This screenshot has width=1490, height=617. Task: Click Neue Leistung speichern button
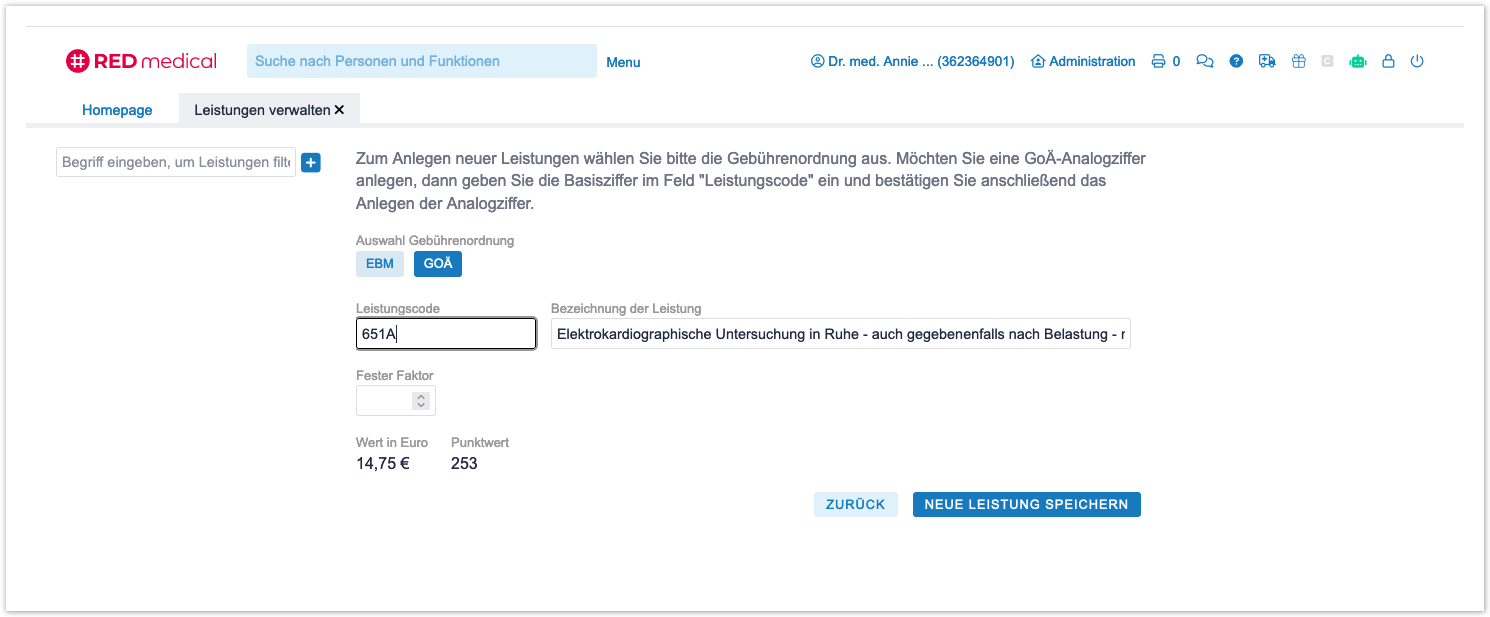pos(1026,504)
